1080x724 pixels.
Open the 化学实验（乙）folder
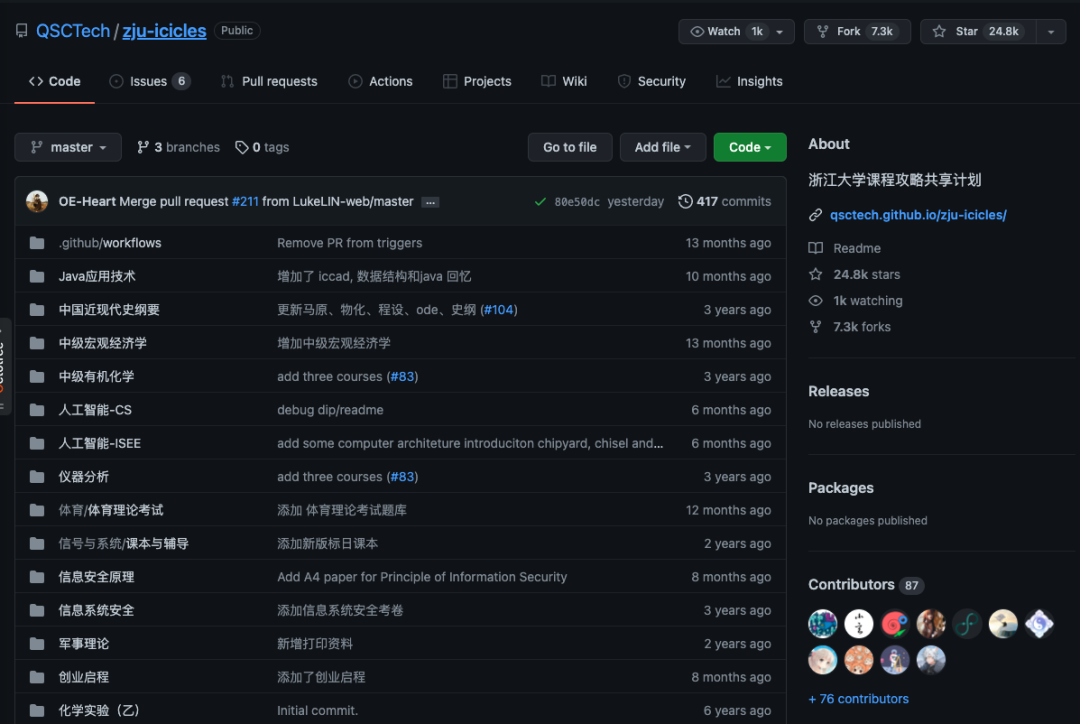click(100, 710)
